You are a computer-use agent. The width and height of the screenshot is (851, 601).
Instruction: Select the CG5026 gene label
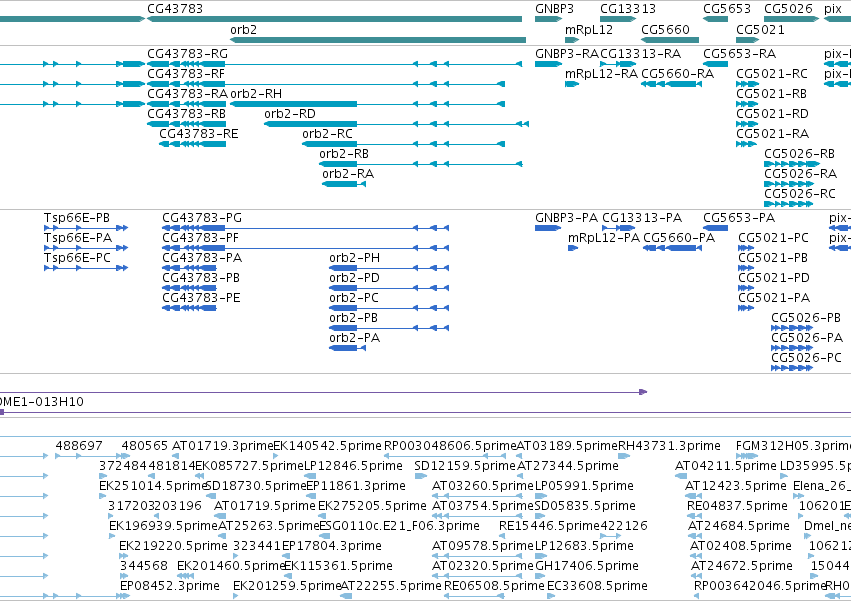[x=789, y=9]
